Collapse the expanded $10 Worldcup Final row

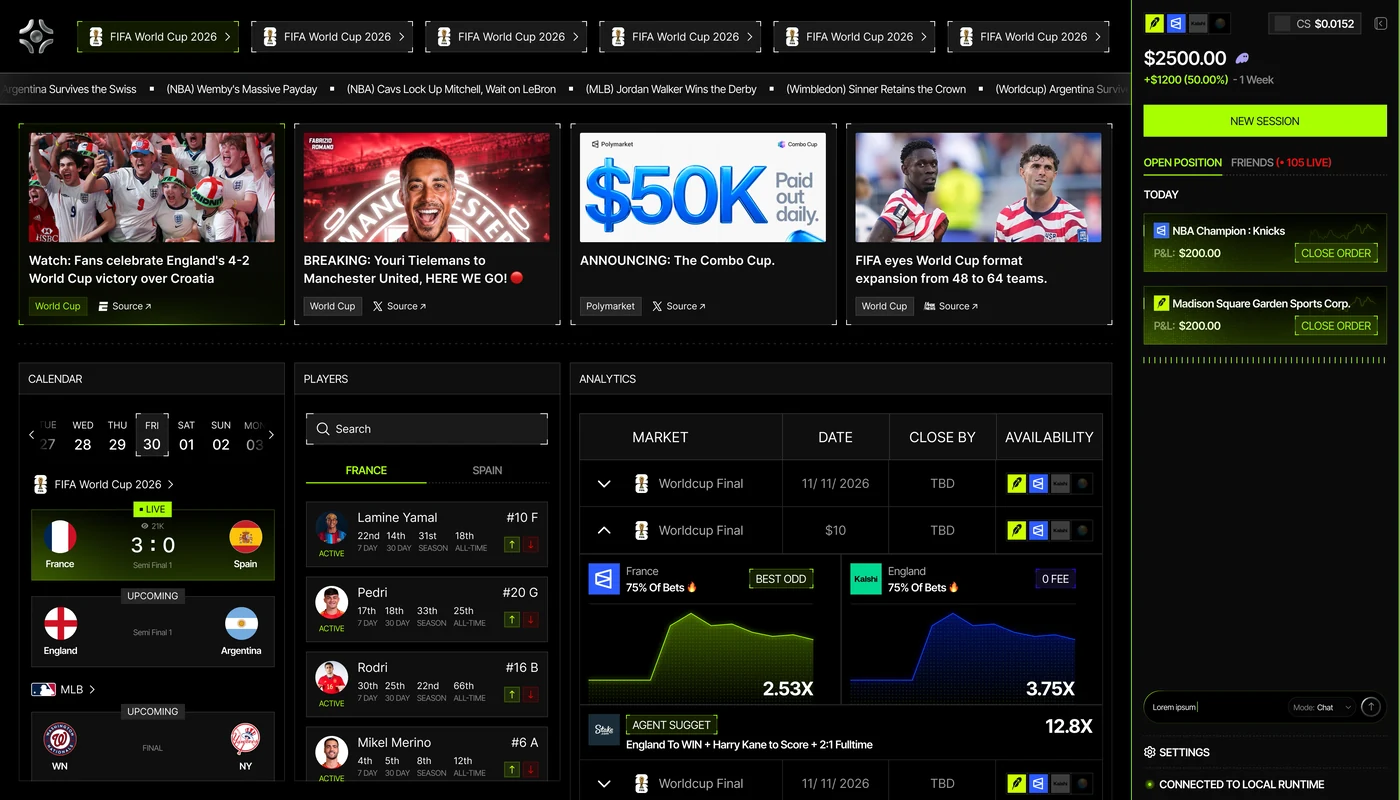[x=604, y=530]
